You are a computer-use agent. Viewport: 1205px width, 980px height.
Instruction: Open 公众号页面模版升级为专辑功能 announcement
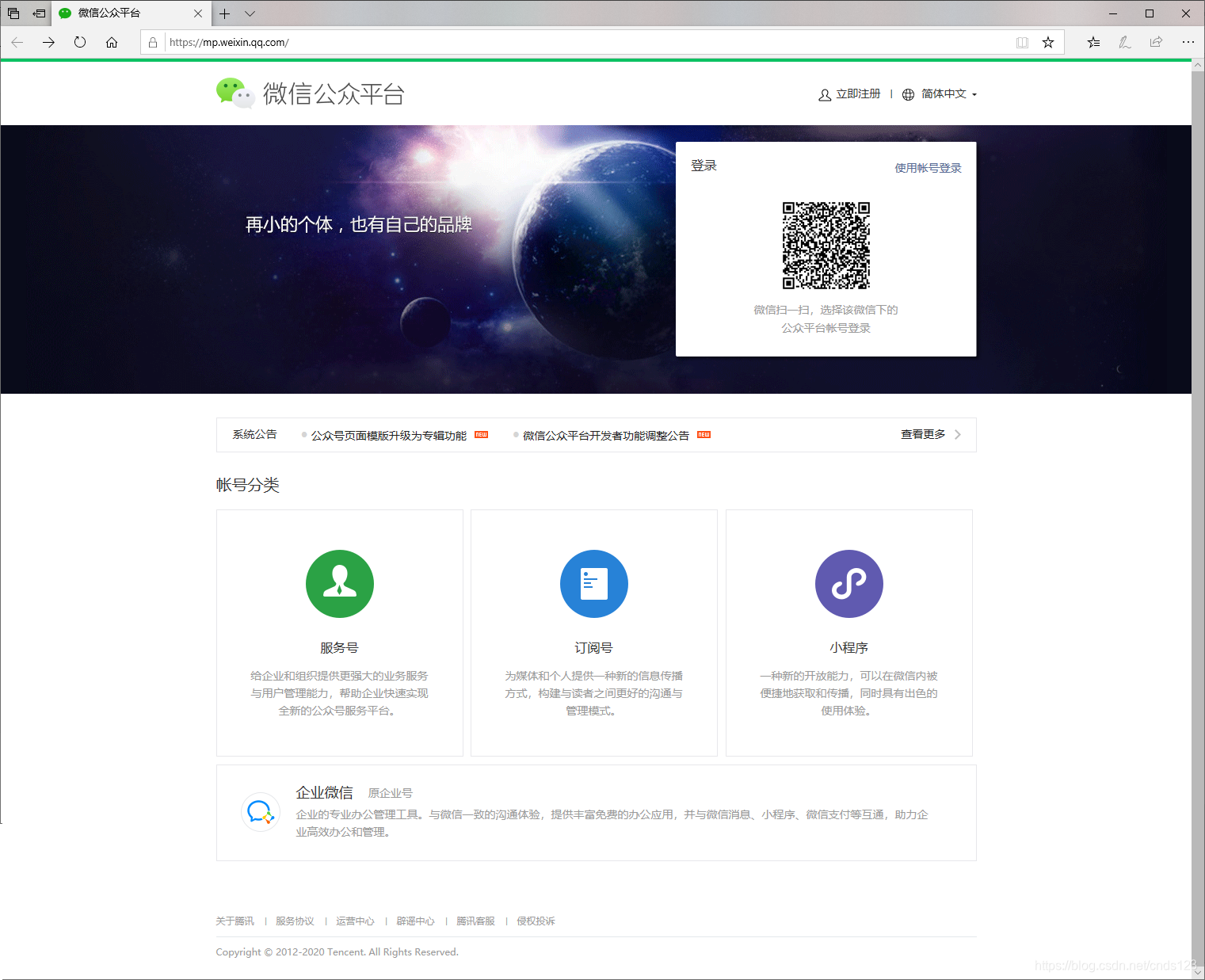pos(388,436)
